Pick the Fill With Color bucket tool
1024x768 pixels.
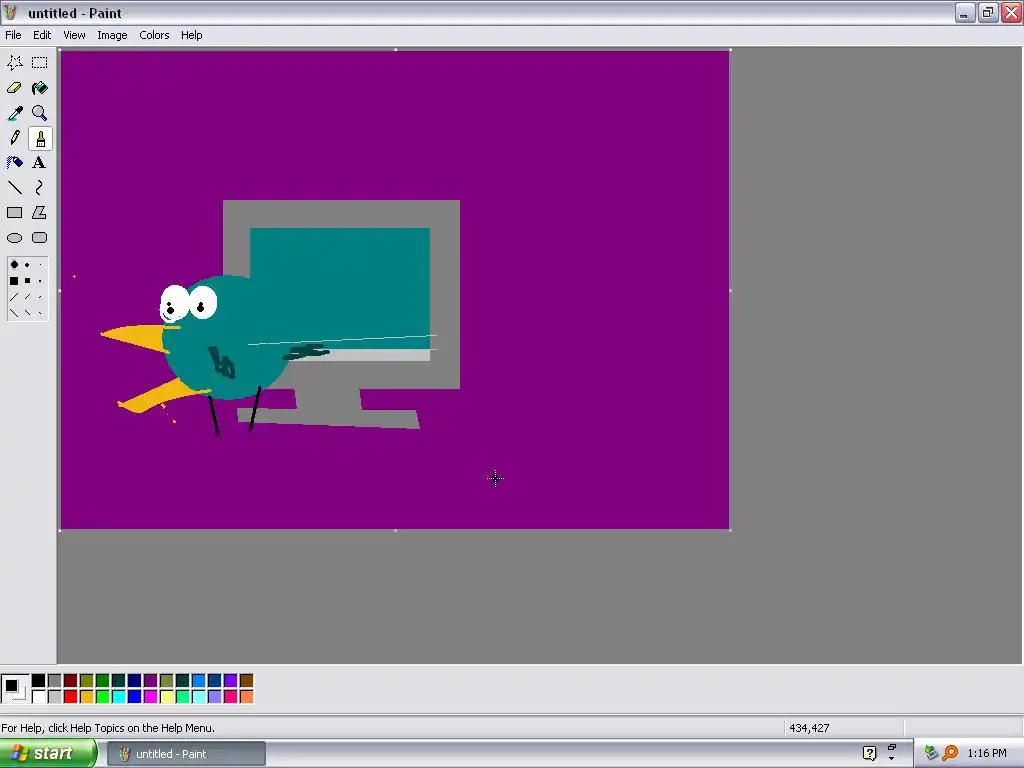40,88
